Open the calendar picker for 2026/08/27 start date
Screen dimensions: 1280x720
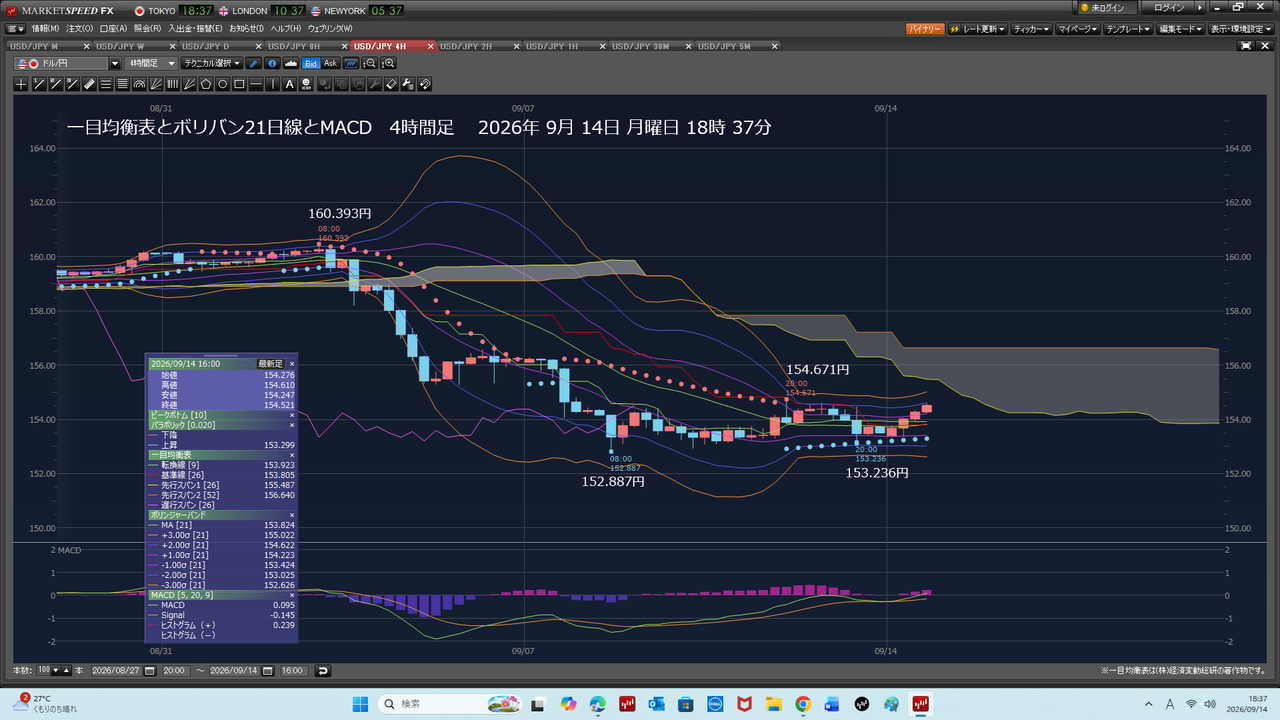point(150,670)
